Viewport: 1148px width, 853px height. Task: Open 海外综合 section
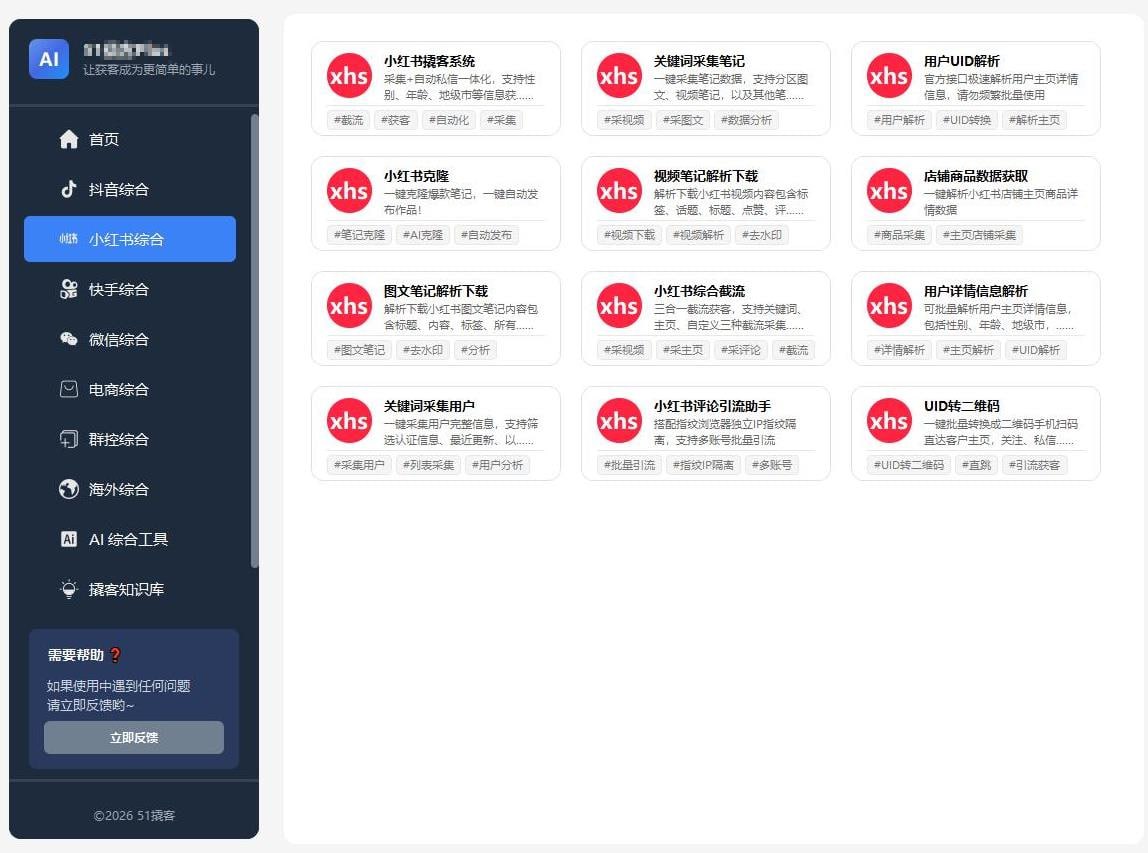130,489
